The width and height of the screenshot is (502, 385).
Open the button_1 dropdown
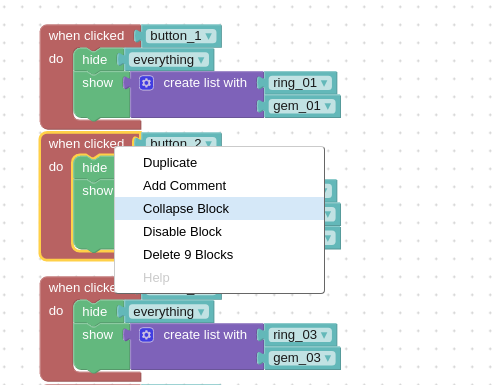pos(181,36)
